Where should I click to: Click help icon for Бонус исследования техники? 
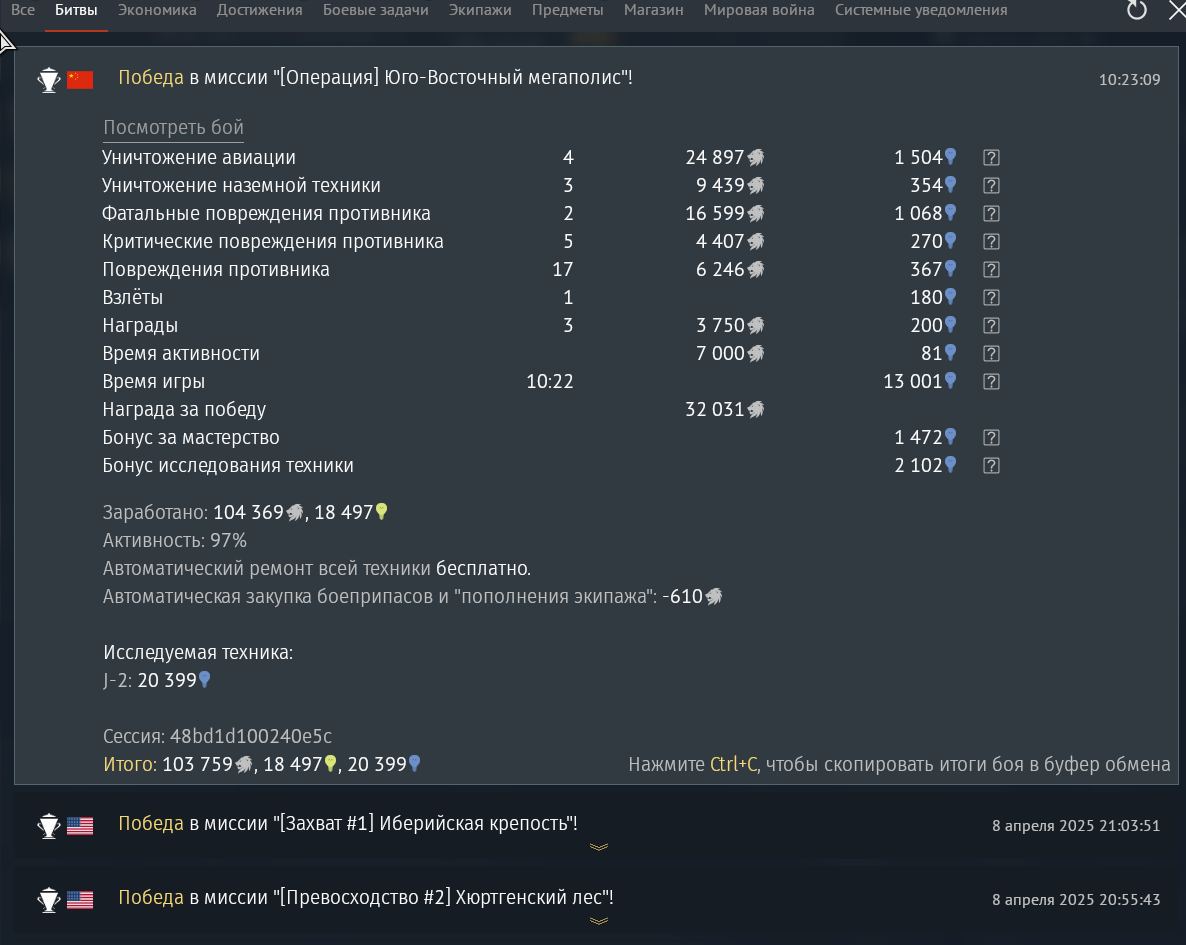click(x=991, y=465)
